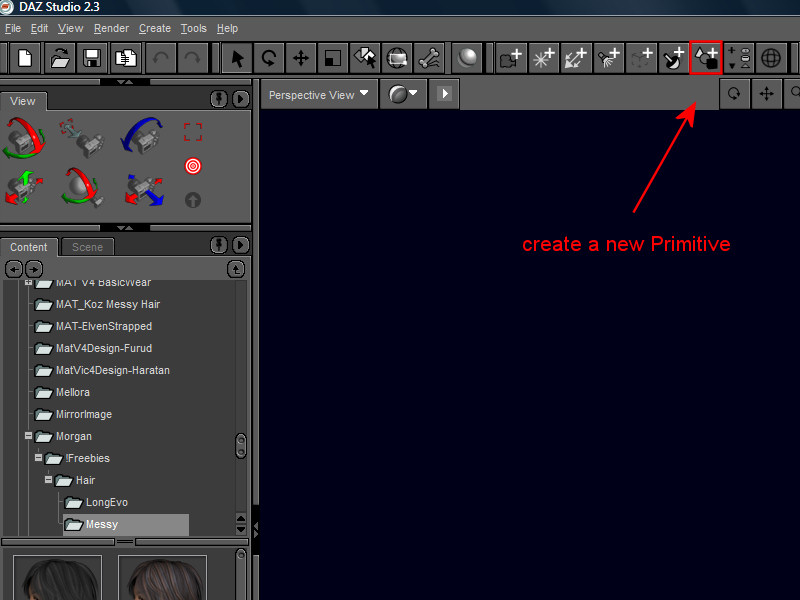Click the rotate around sphere icon
This screenshot has height=600, width=800.
(82, 187)
